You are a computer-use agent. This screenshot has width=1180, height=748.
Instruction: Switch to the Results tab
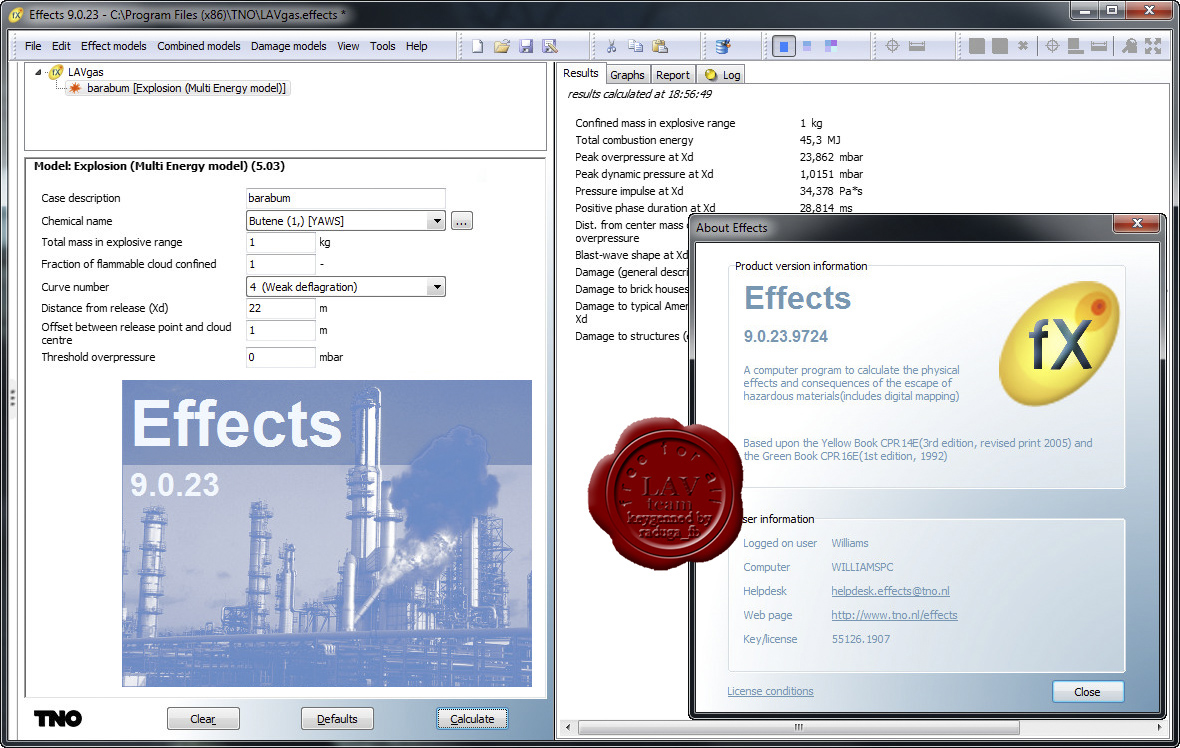580,73
